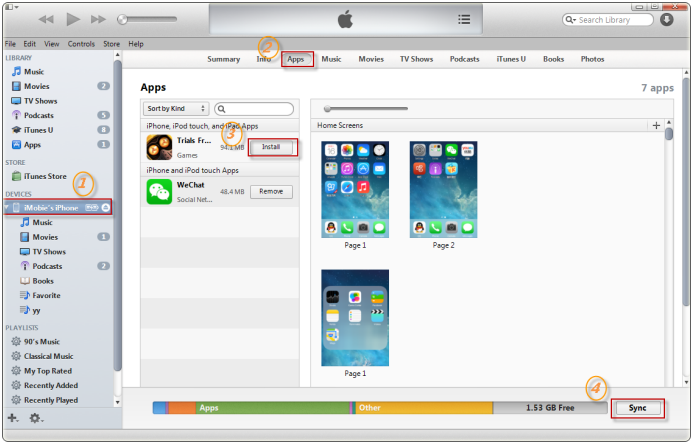Switch to the Books tab
This screenshot has width=692, height=444.
point(553,59)
